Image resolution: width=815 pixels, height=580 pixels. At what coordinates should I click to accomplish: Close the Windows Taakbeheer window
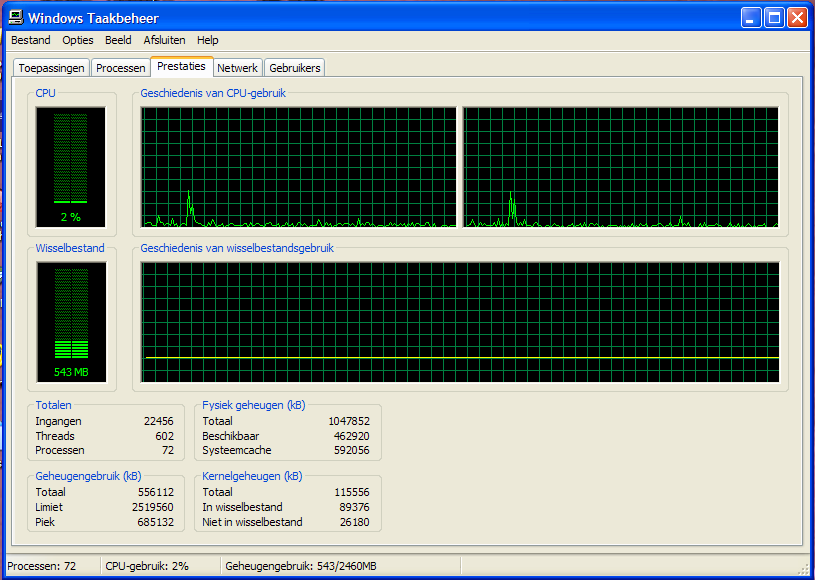pos(797,18)
